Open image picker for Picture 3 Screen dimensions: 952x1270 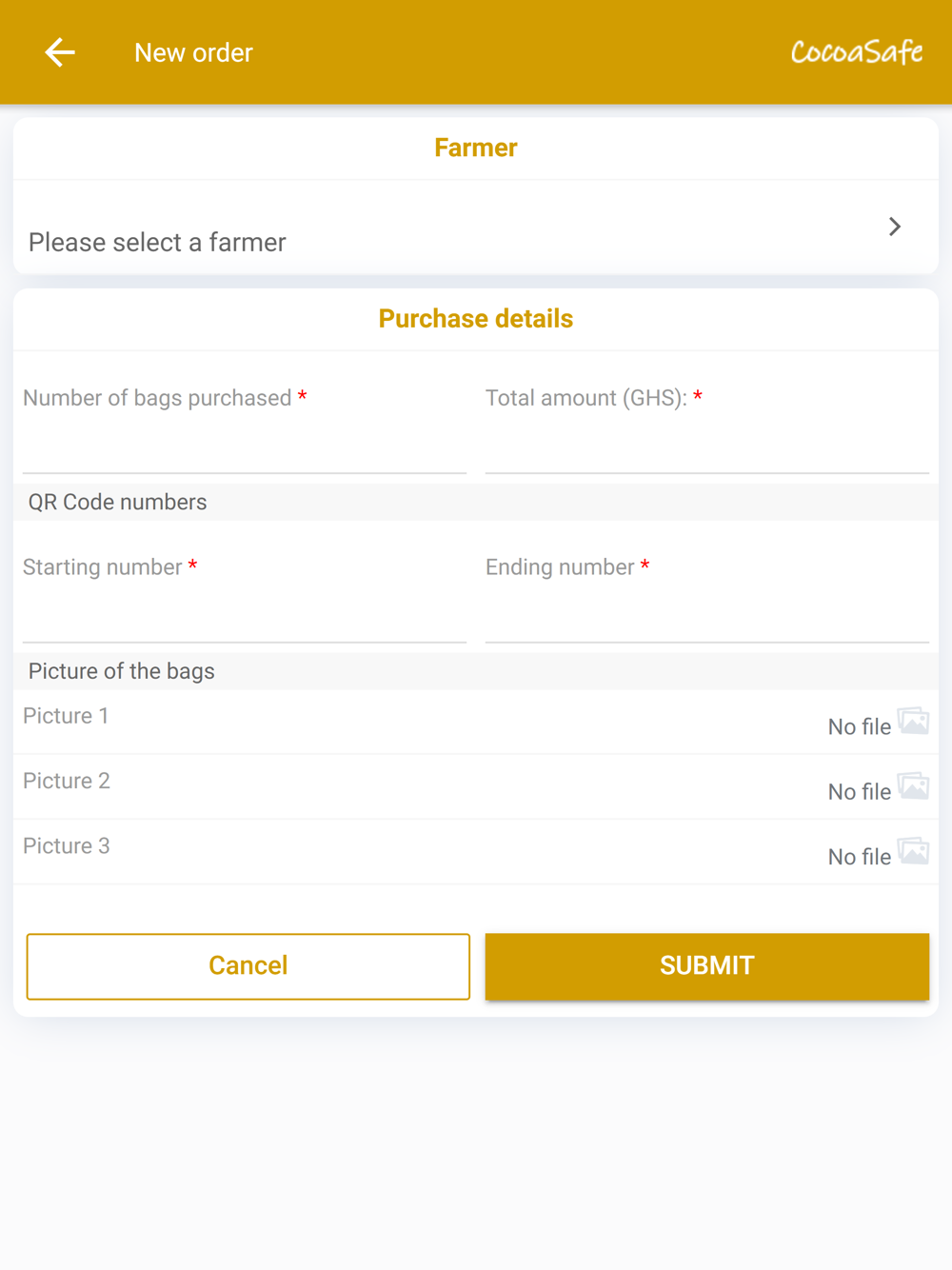click(913, 851)
